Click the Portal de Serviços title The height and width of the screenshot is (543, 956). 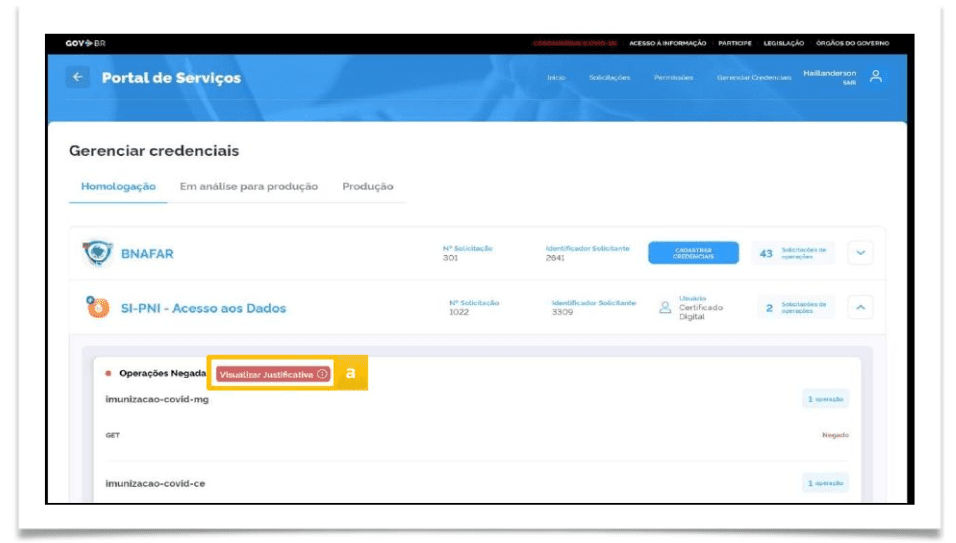171,78
